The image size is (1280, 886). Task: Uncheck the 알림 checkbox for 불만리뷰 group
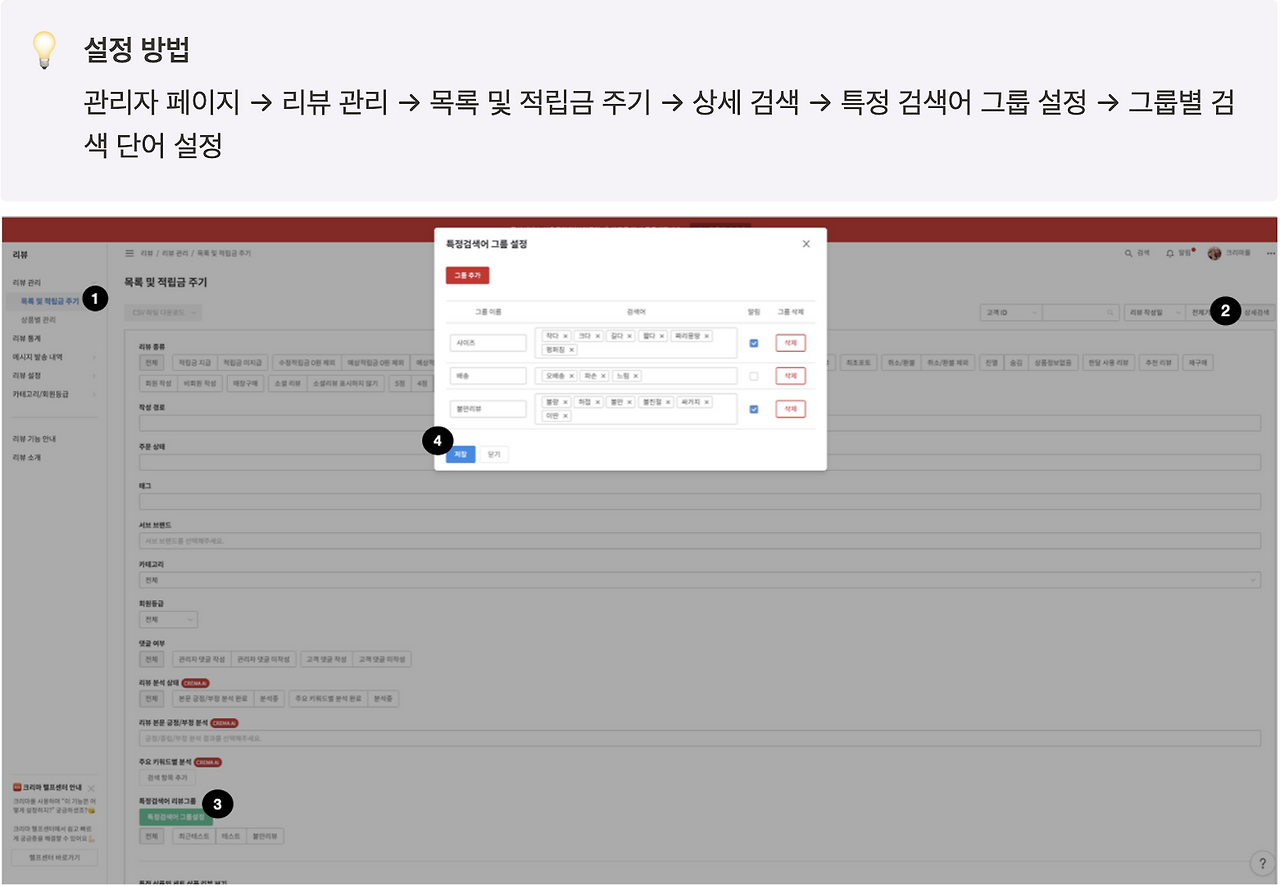(x=754, y=409)
